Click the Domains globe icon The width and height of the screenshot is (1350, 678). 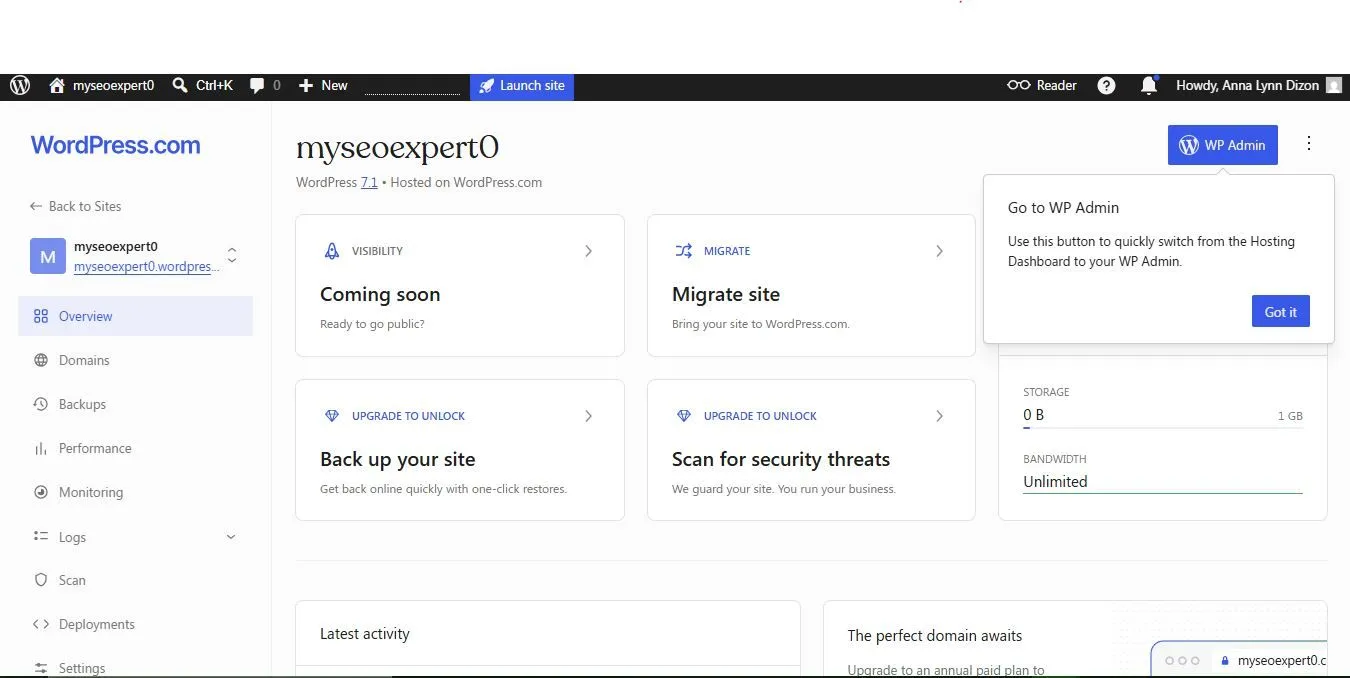pyautogui.click(x=41, y=360)
